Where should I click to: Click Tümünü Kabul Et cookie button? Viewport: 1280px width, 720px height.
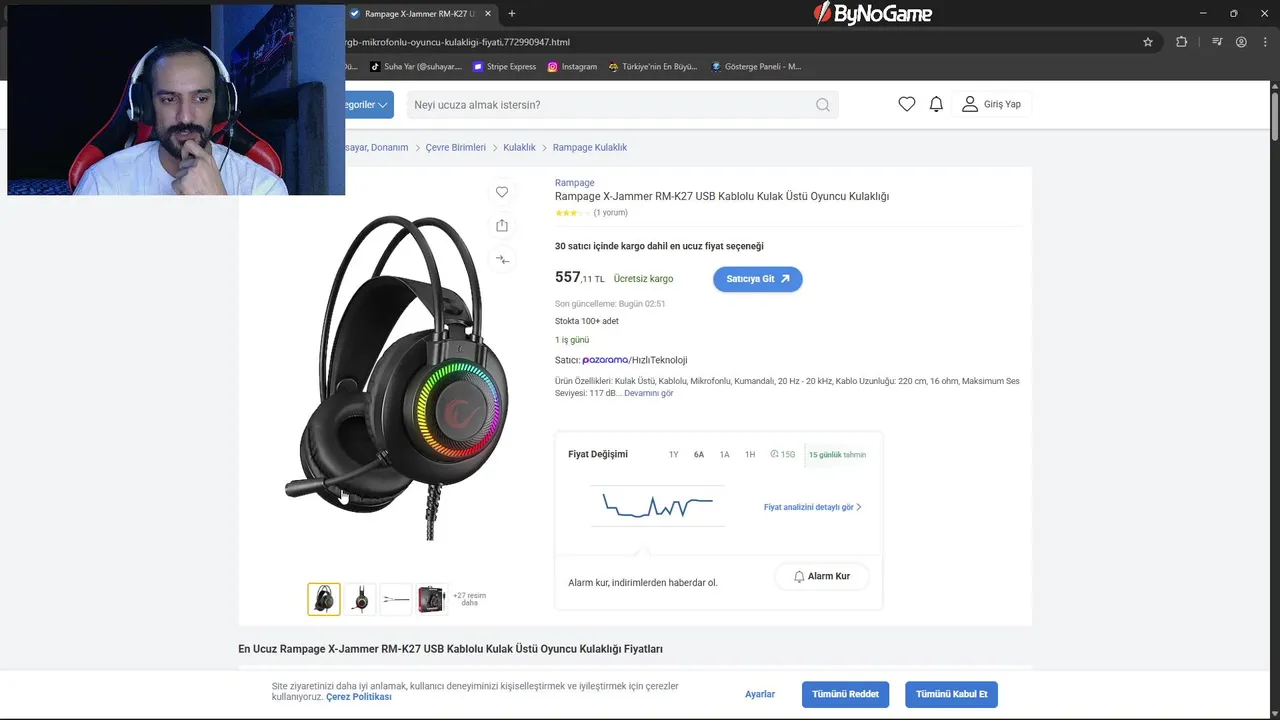[952, 694]
